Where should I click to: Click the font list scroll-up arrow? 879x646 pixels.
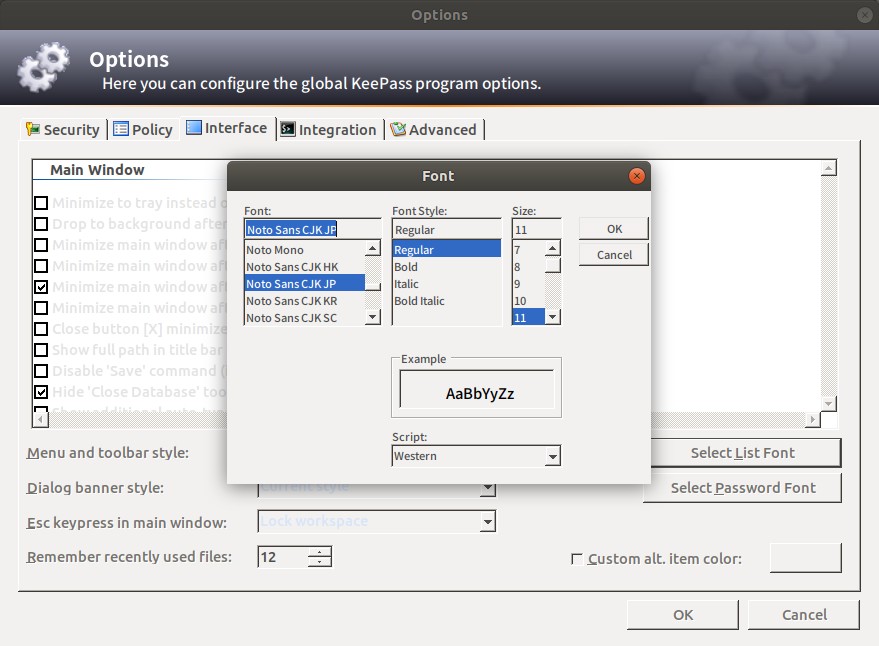[x=373, y=248]
